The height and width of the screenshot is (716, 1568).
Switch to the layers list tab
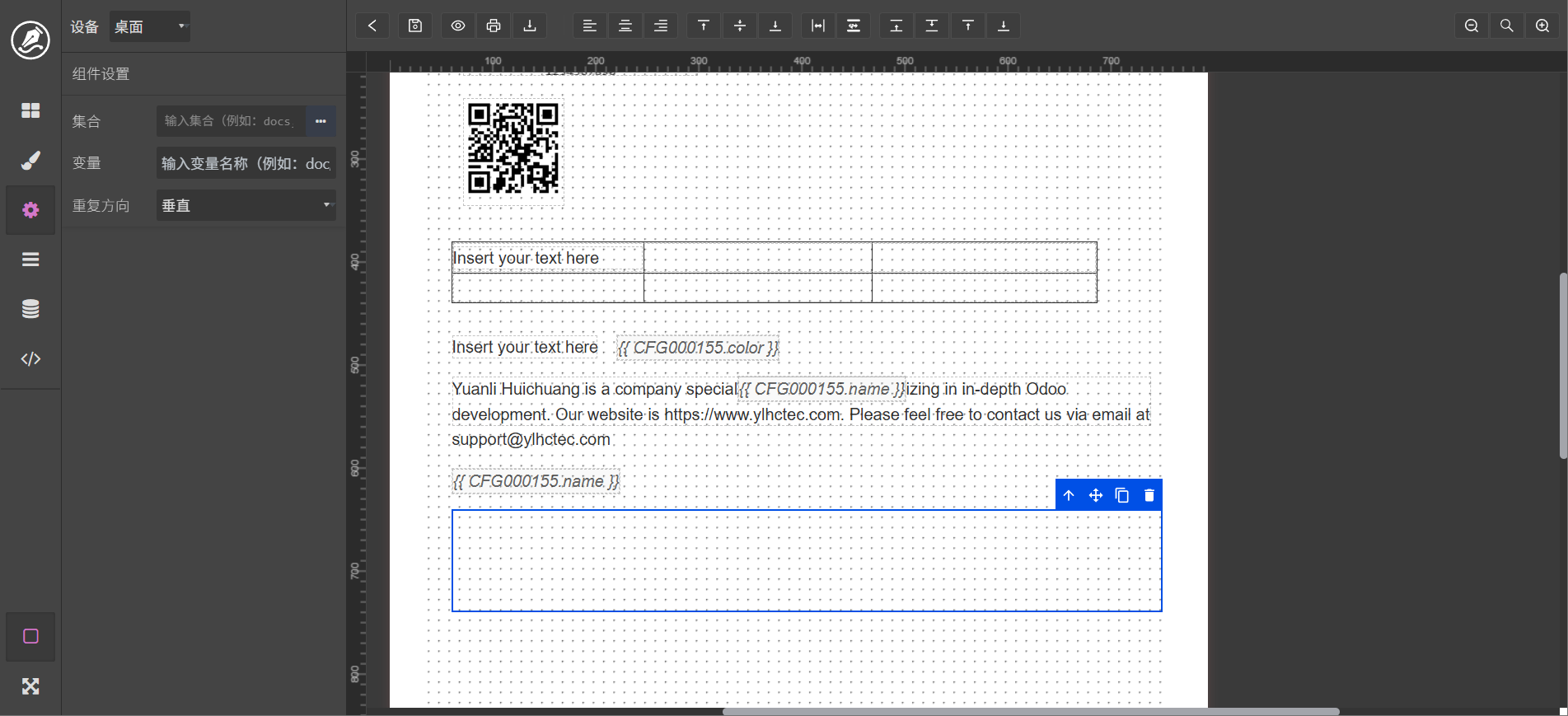30,260
